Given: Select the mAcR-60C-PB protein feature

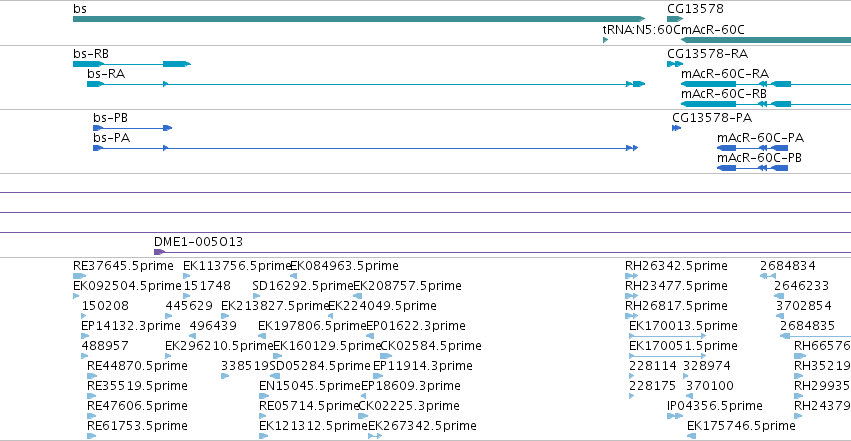Looking at the screenshot, I should pyautogui.click(x=752, y=168).
